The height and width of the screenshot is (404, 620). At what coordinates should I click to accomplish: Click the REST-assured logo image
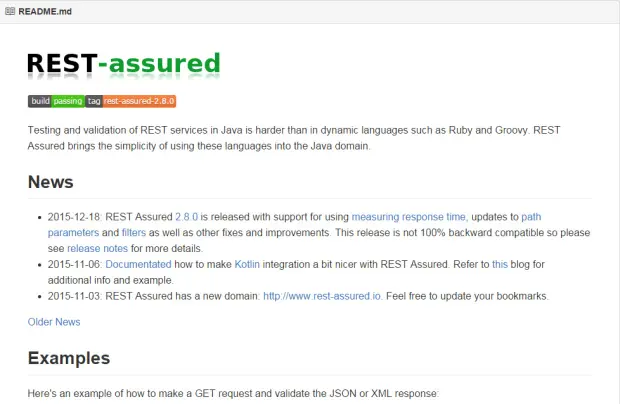(x=124, y=66)
